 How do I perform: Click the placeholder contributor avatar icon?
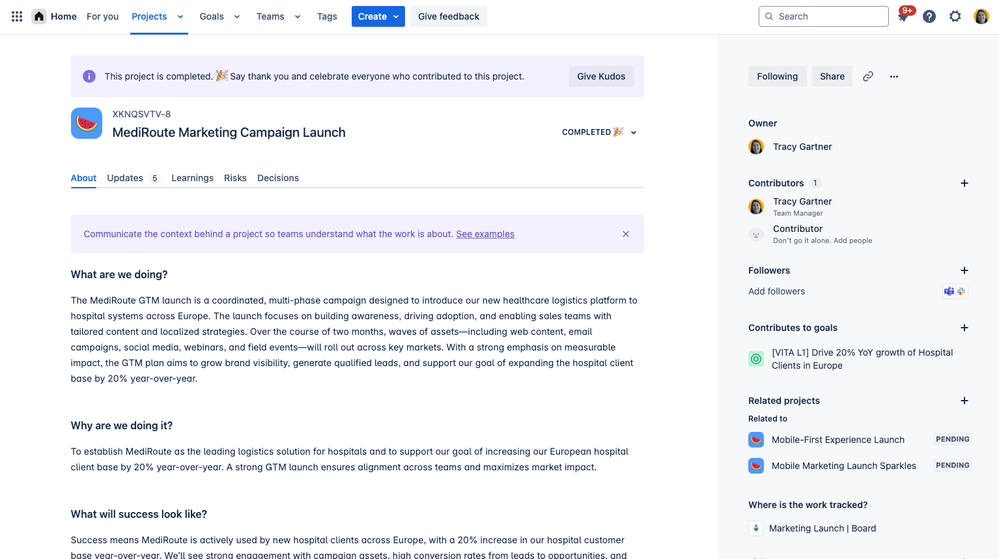756,235
